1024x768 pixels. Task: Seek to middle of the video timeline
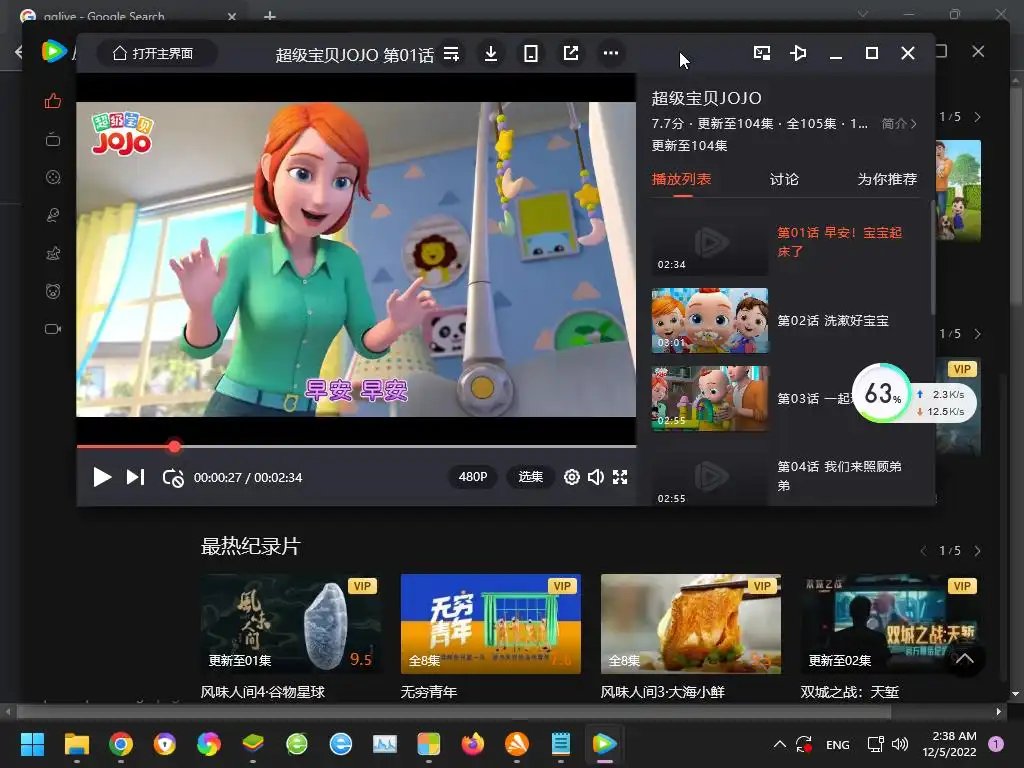(x=357, y=447)
